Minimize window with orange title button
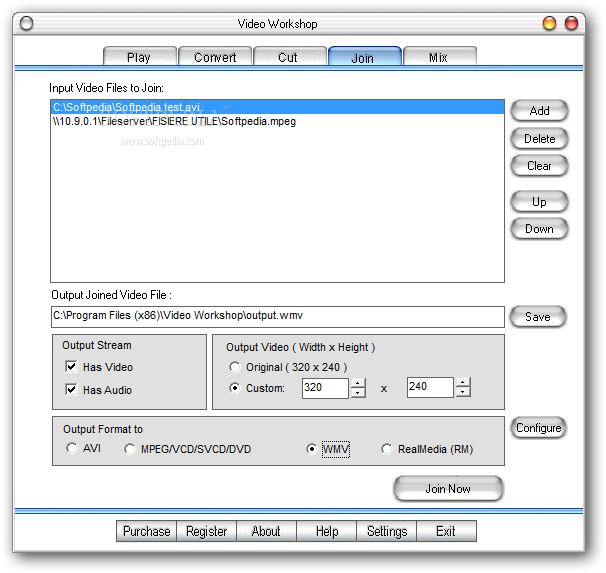The height and width of the screenshot is (573, 606). (x=549, y=23)
